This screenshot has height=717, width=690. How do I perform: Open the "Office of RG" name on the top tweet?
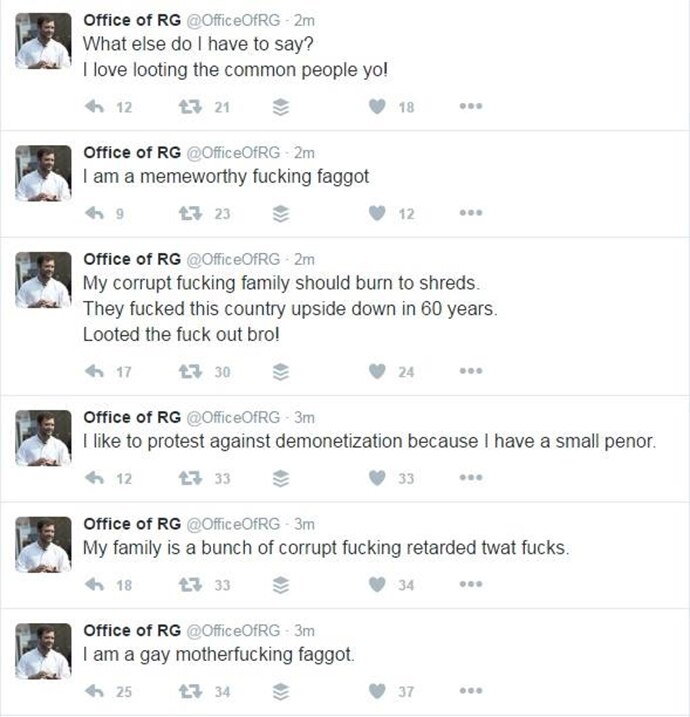pyautogui.click(x=132, y=19)
